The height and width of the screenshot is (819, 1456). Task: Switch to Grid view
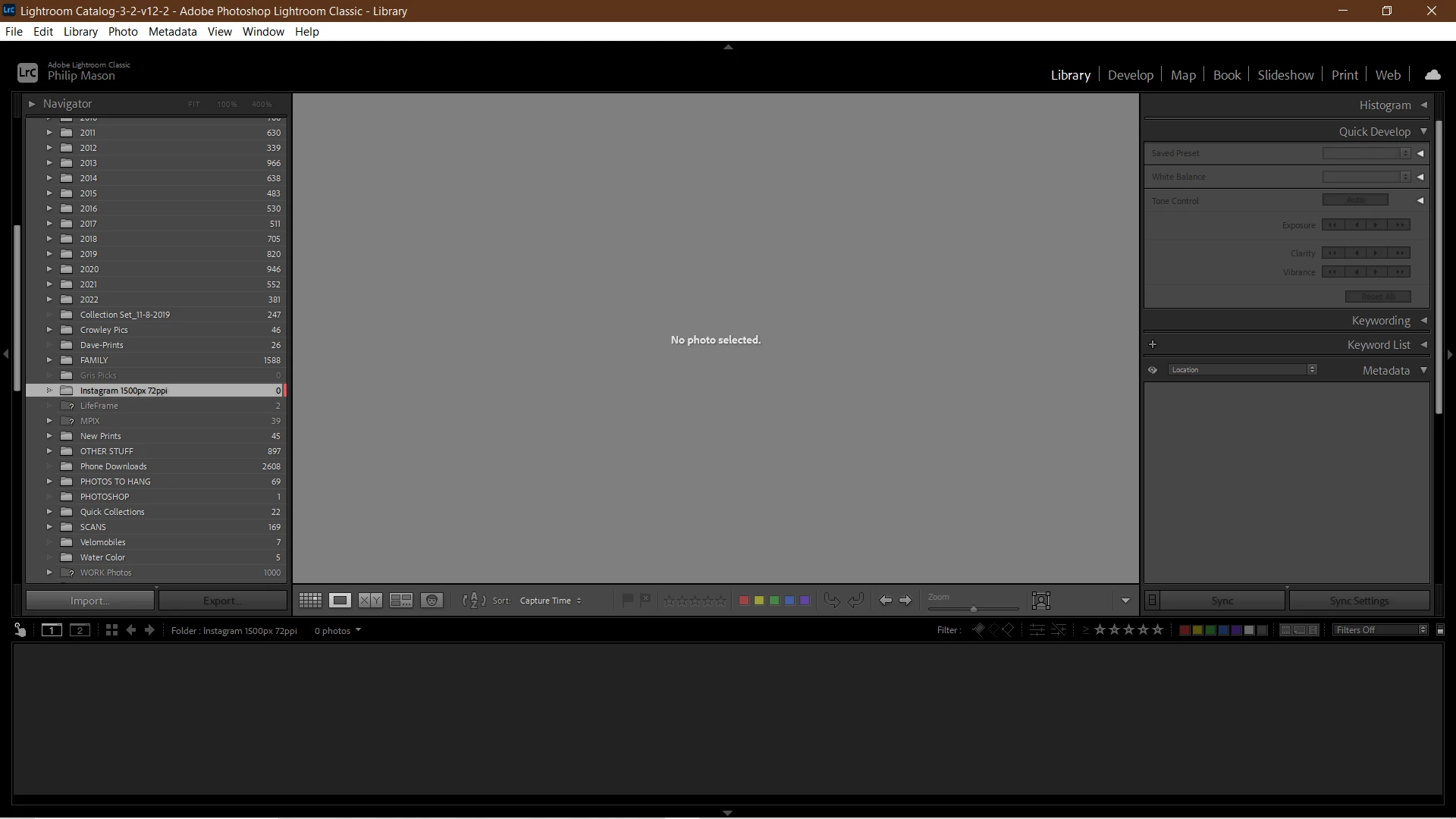click(310, 601)
